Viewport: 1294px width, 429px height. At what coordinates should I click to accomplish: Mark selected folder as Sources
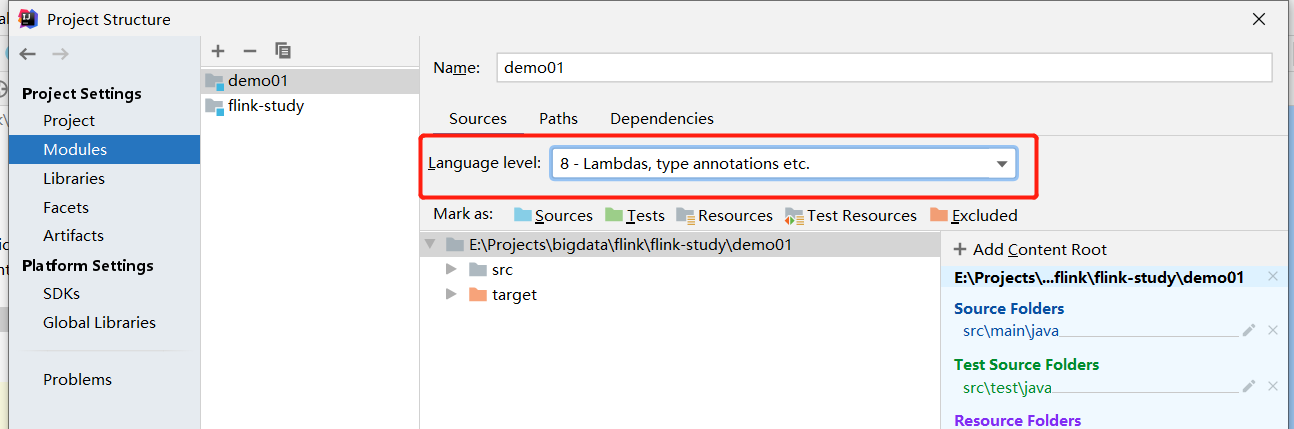(553, 215)
